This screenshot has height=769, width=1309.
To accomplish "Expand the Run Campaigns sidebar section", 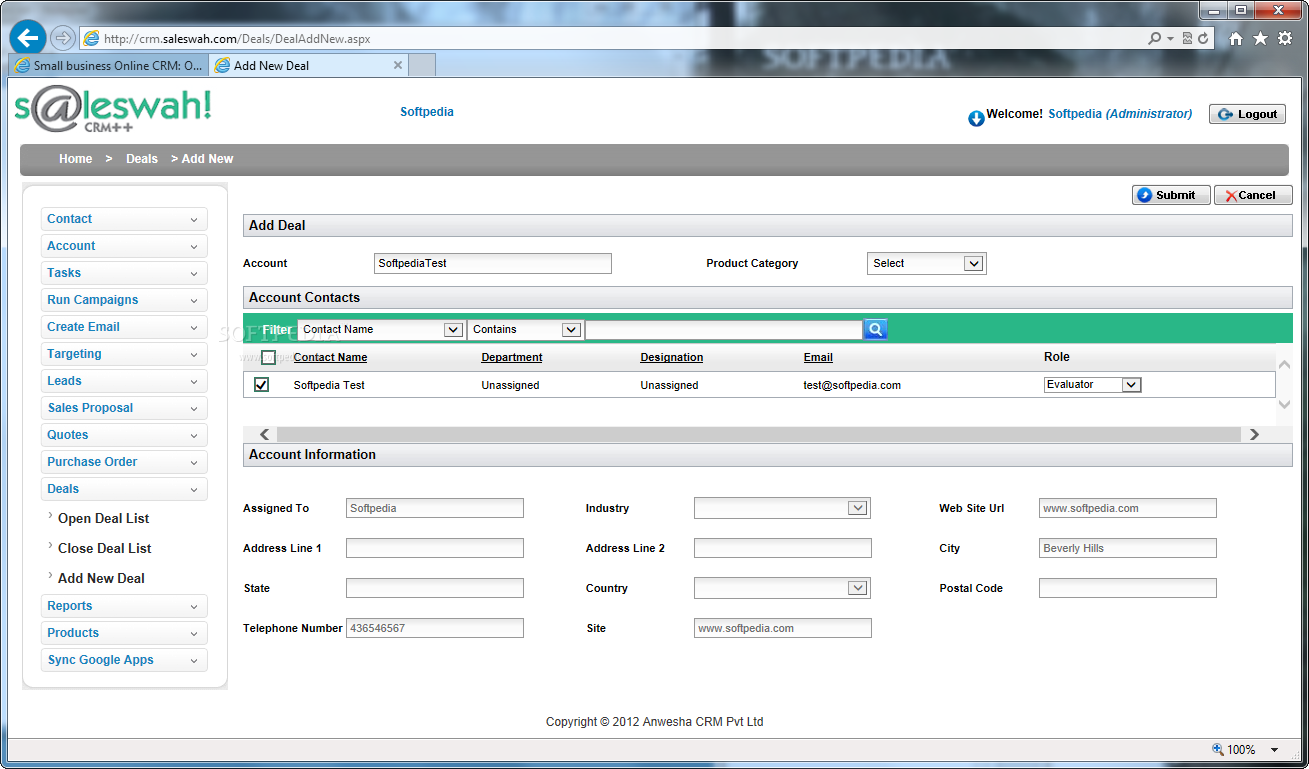I will [x=124, y=300].
